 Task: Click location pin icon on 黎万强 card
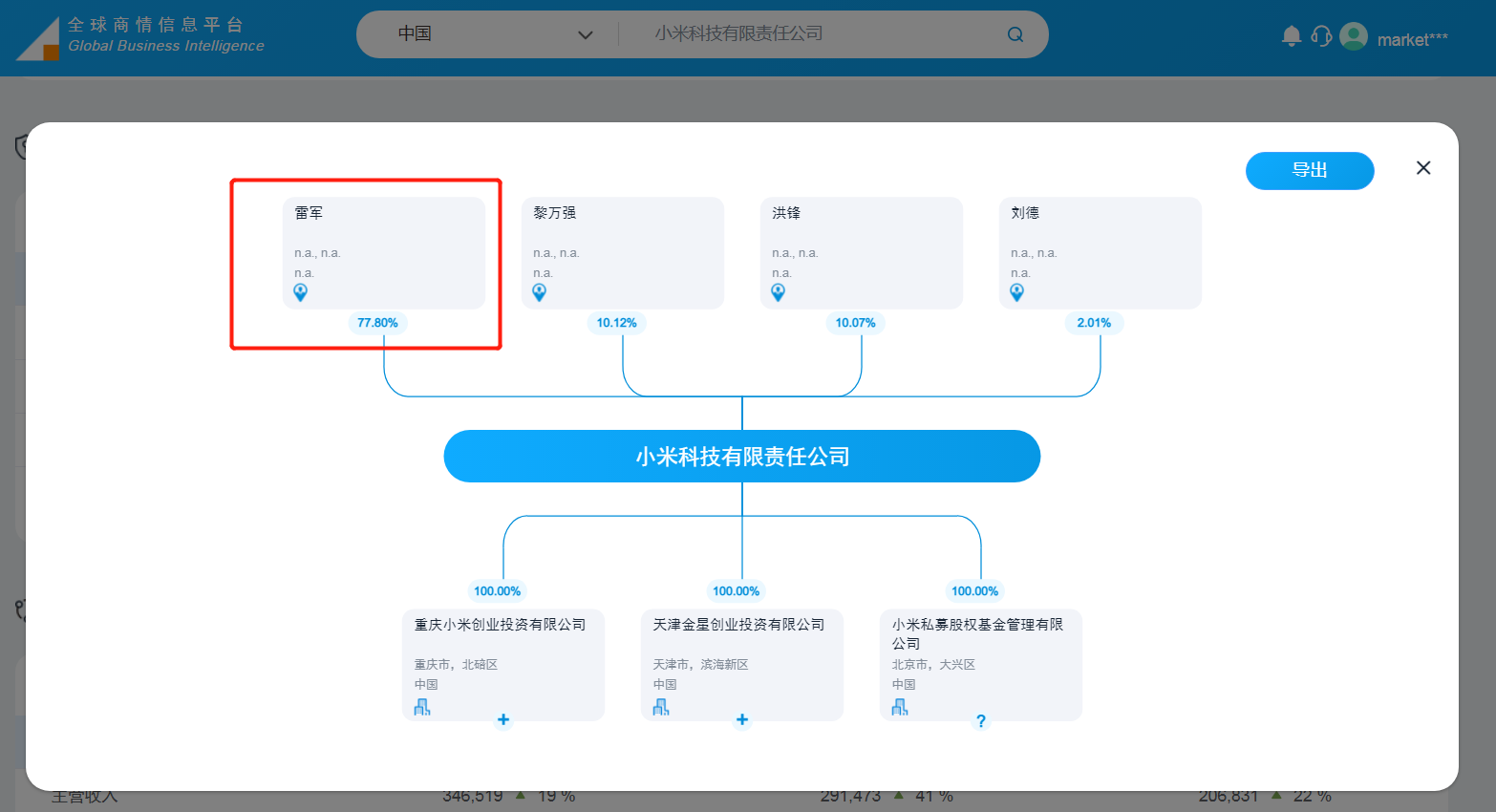click(540, 292)
